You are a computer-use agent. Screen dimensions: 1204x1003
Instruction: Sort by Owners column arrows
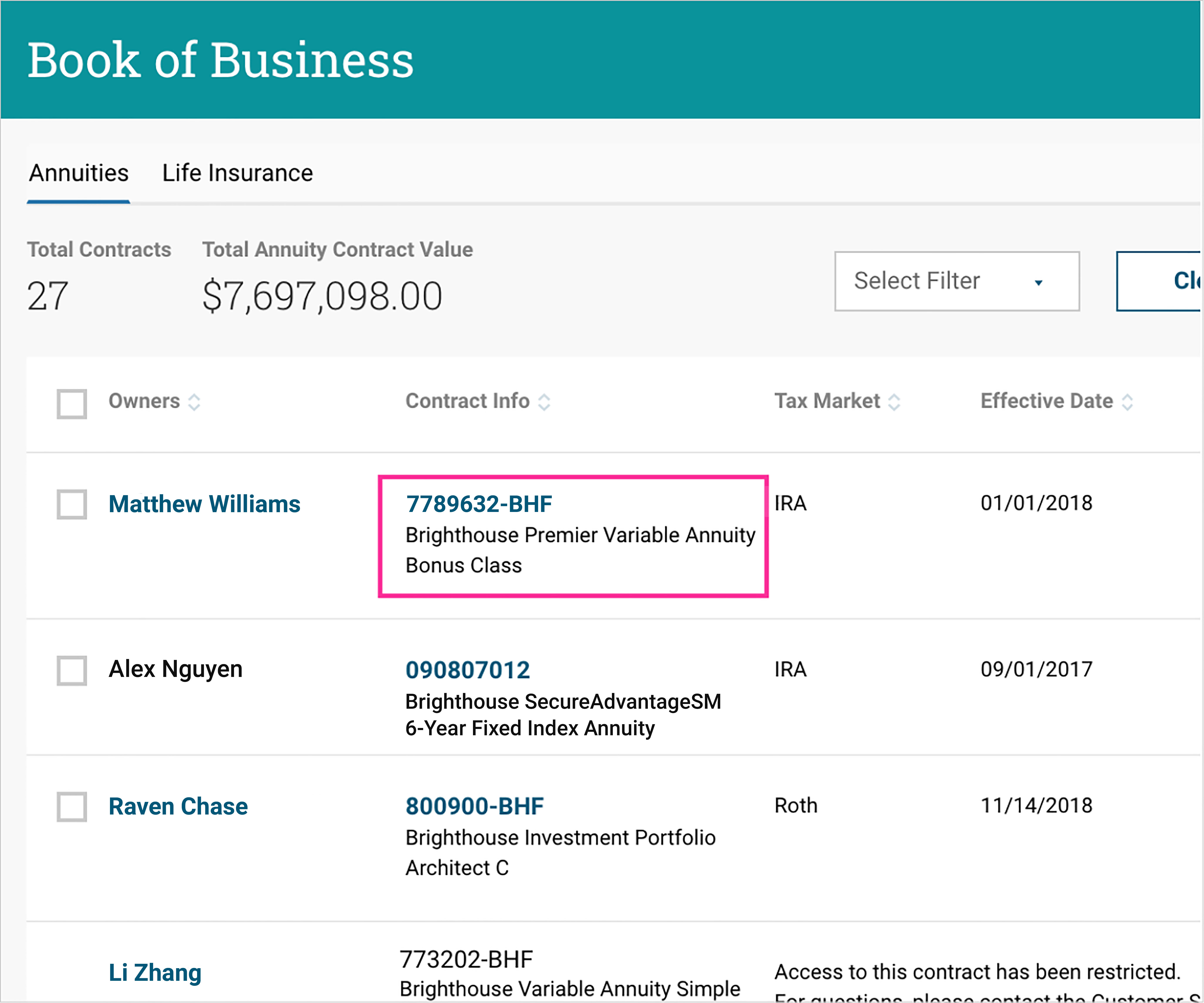point(194,402)
